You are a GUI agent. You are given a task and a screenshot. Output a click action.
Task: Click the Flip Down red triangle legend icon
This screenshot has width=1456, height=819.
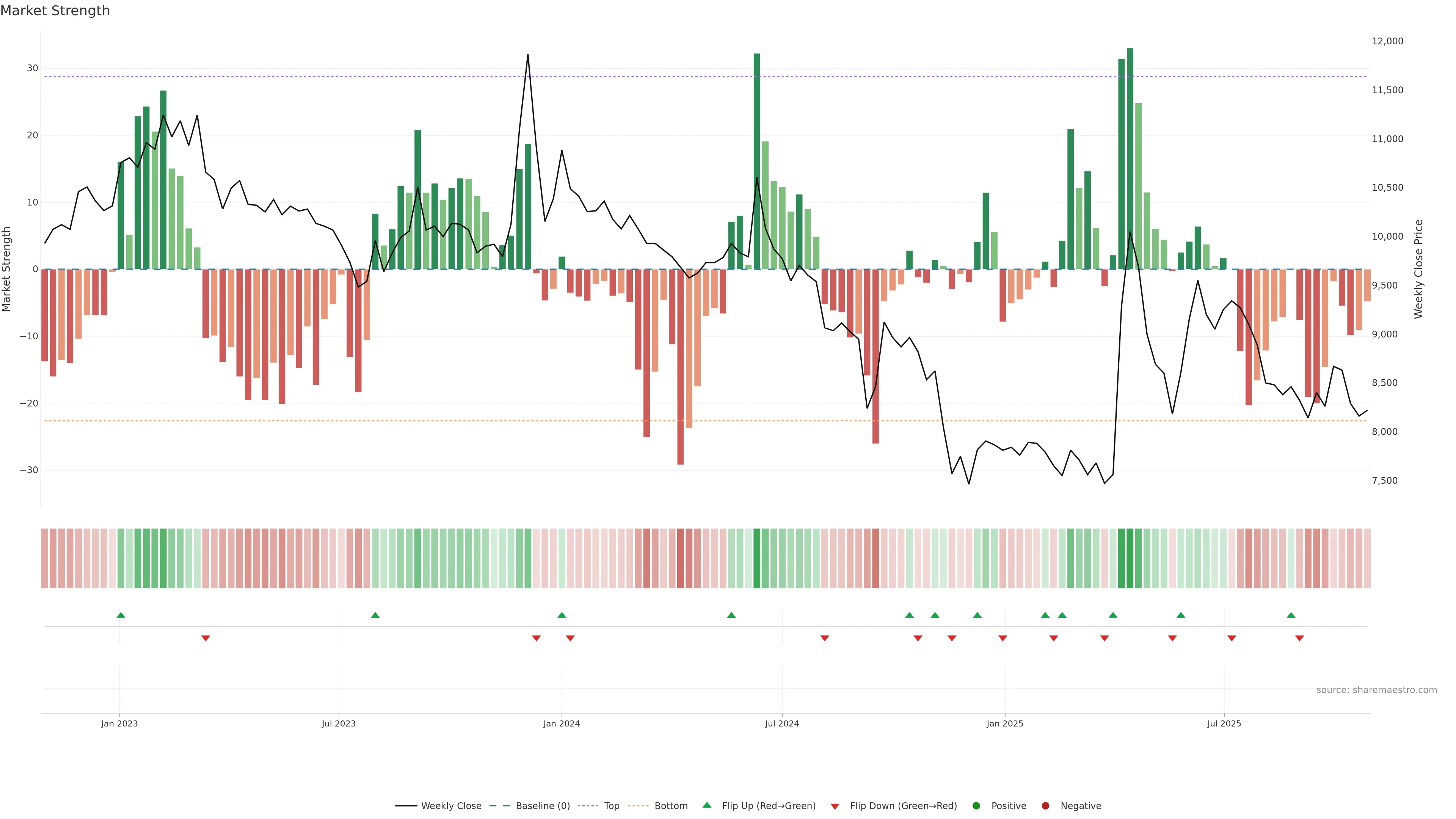click(x=835, y=806)
